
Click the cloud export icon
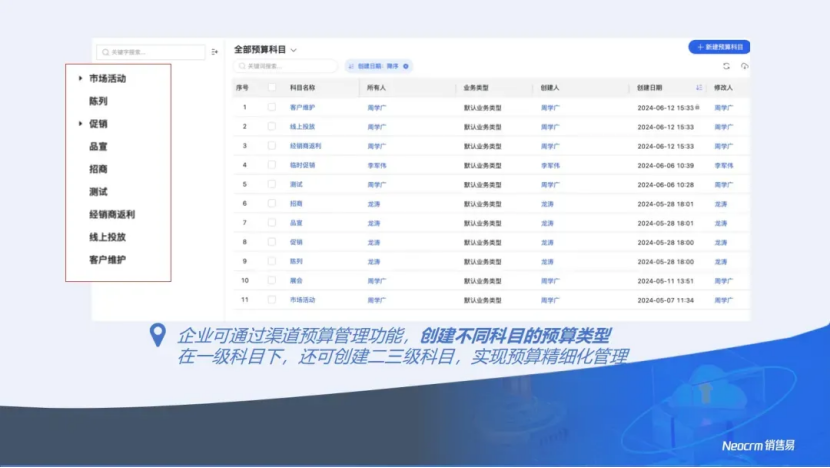744,66
